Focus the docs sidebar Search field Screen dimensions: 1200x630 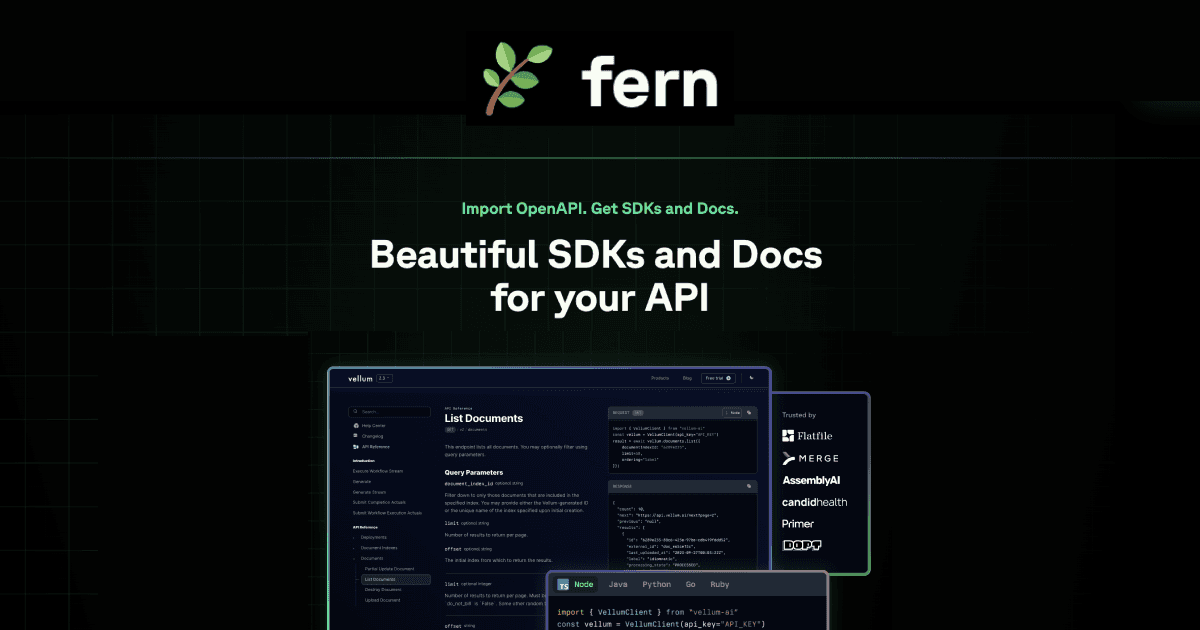click(389, 412)
